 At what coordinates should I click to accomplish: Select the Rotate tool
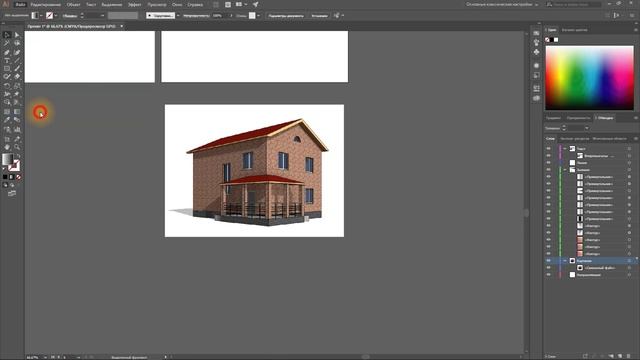point(7,86)
